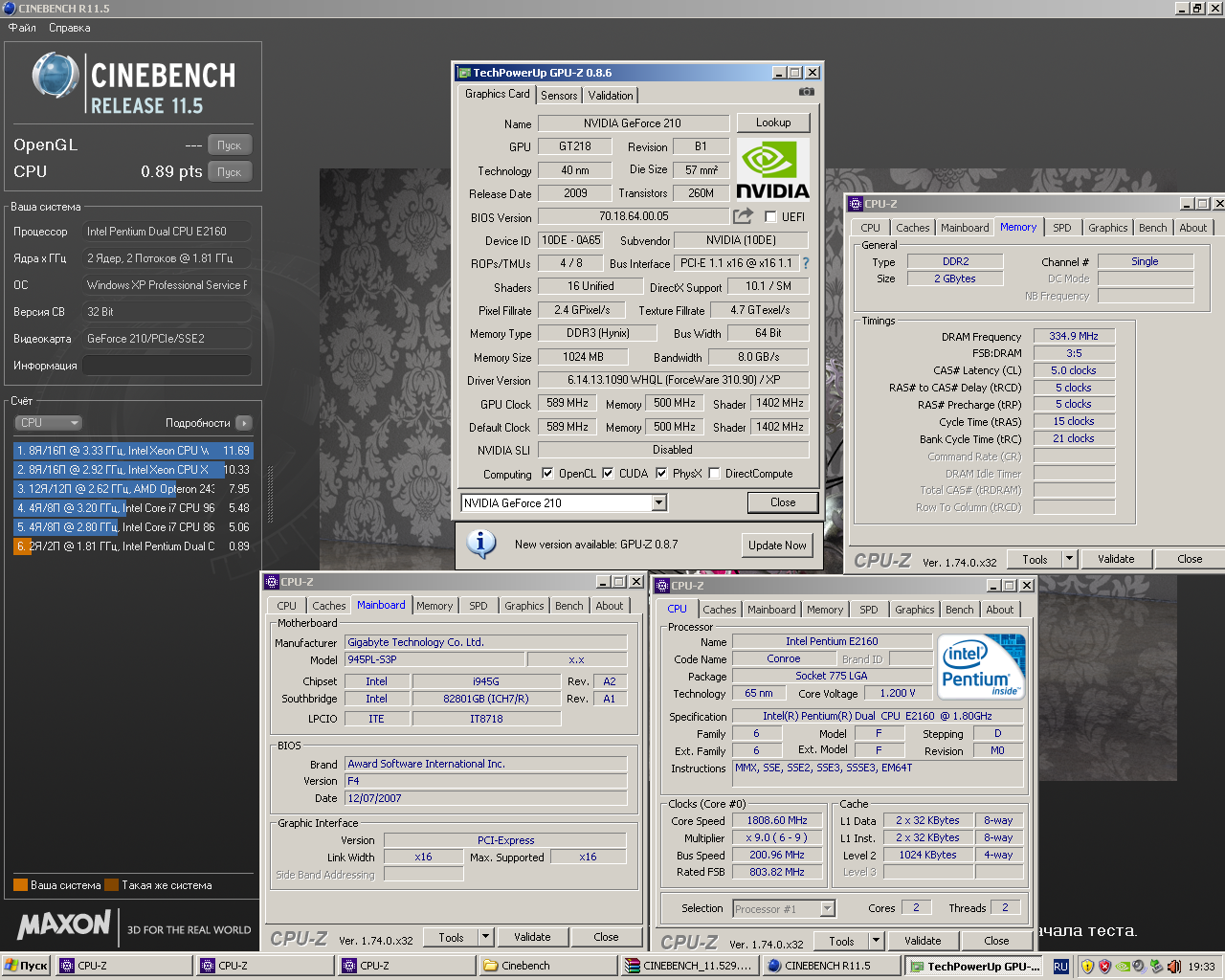Click the title icon of CPU-Z Memory window
This screenshot has width=1225, height=980.
click(x=856, y=204)
